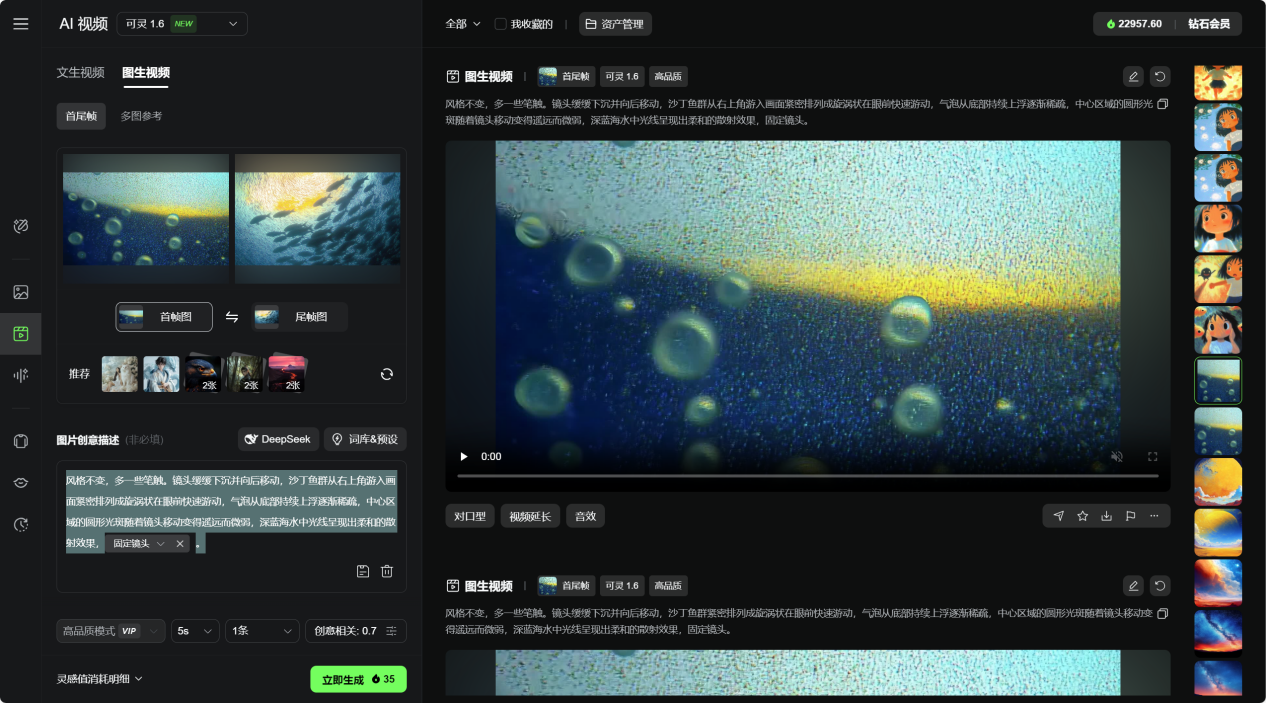Image resolution: width=1266 pixels, height=703 pixels.
Task: Delete the prompt text with trash icon
Action: (x=387, y=571)
